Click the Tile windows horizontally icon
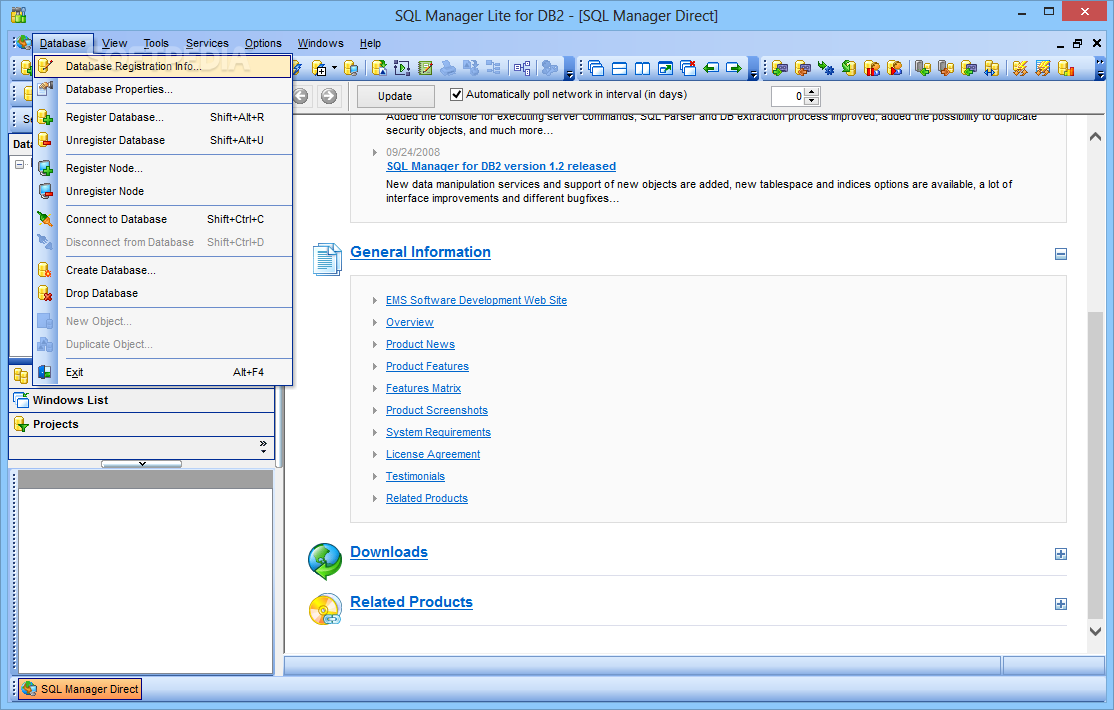This screenshot has height=710, width=1114. click(620, 68)
